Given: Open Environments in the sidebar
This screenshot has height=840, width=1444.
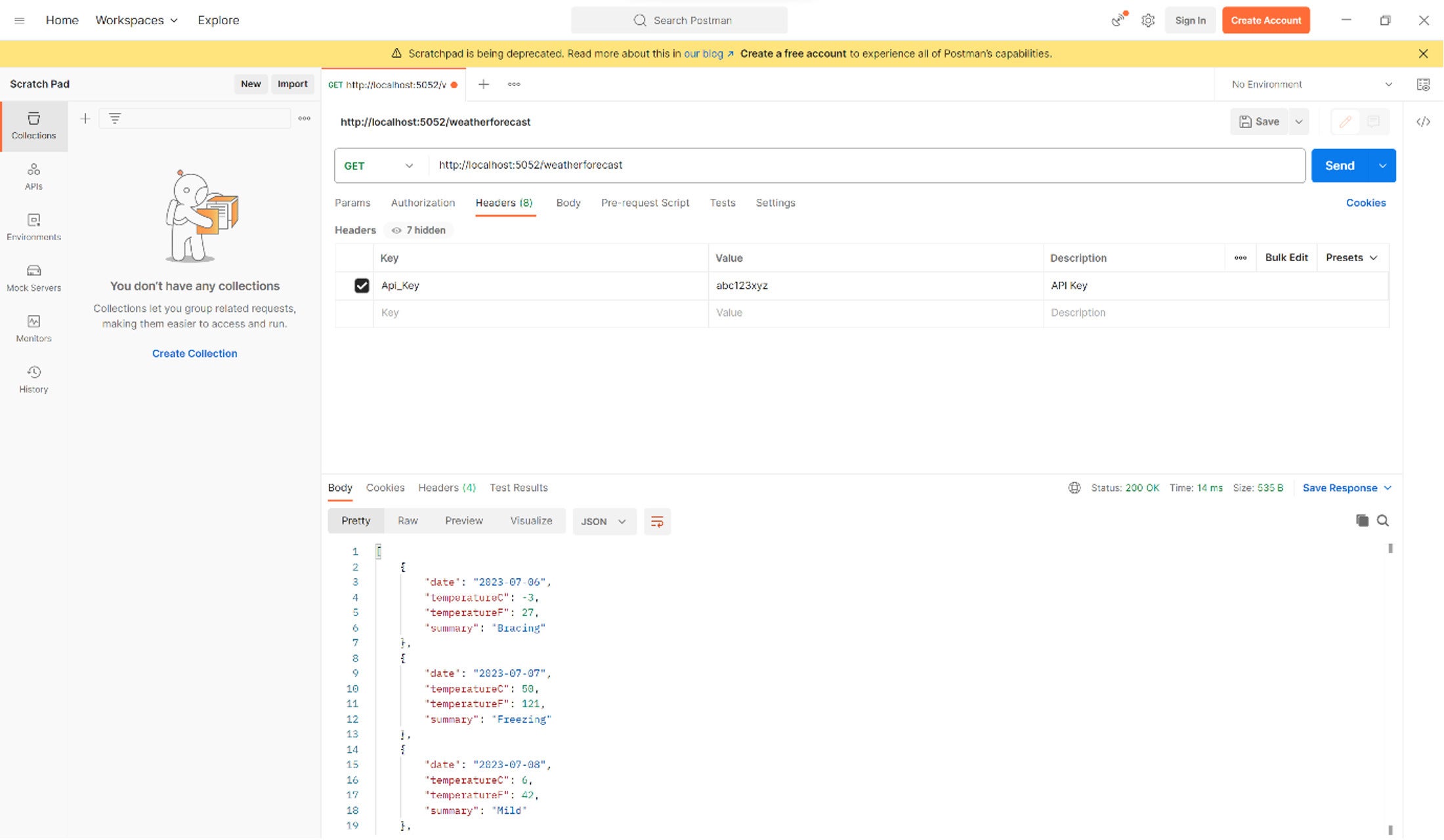Looking at the screenshot, I should pos(33,227).
